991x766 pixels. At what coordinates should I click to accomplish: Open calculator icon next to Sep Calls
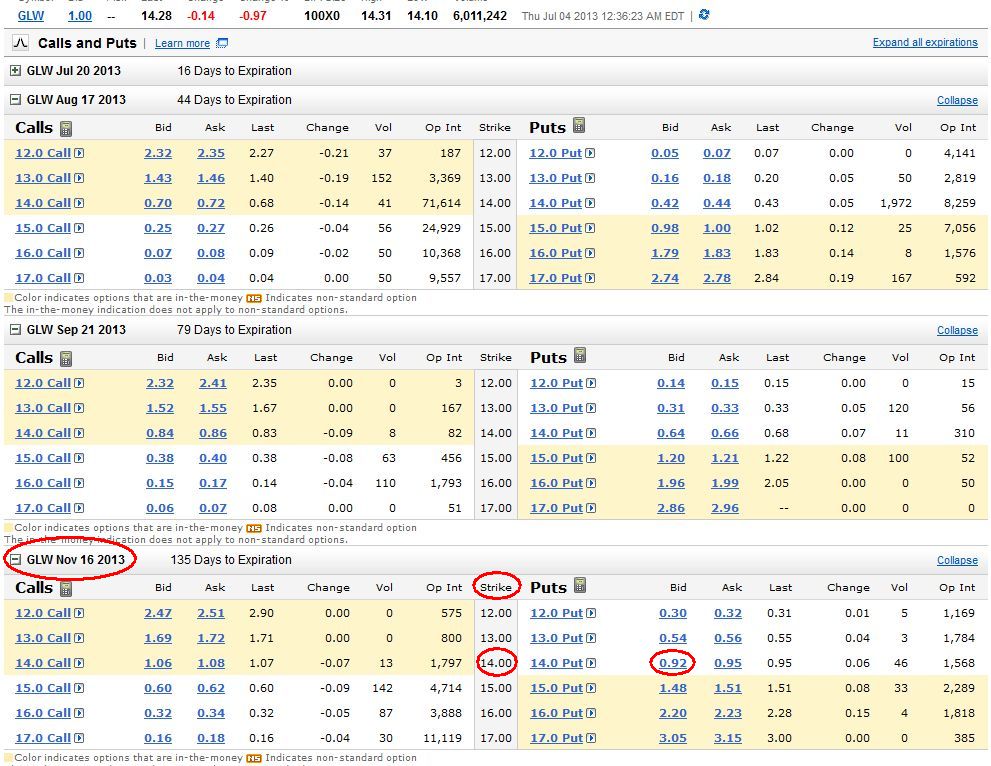point(66,358)
